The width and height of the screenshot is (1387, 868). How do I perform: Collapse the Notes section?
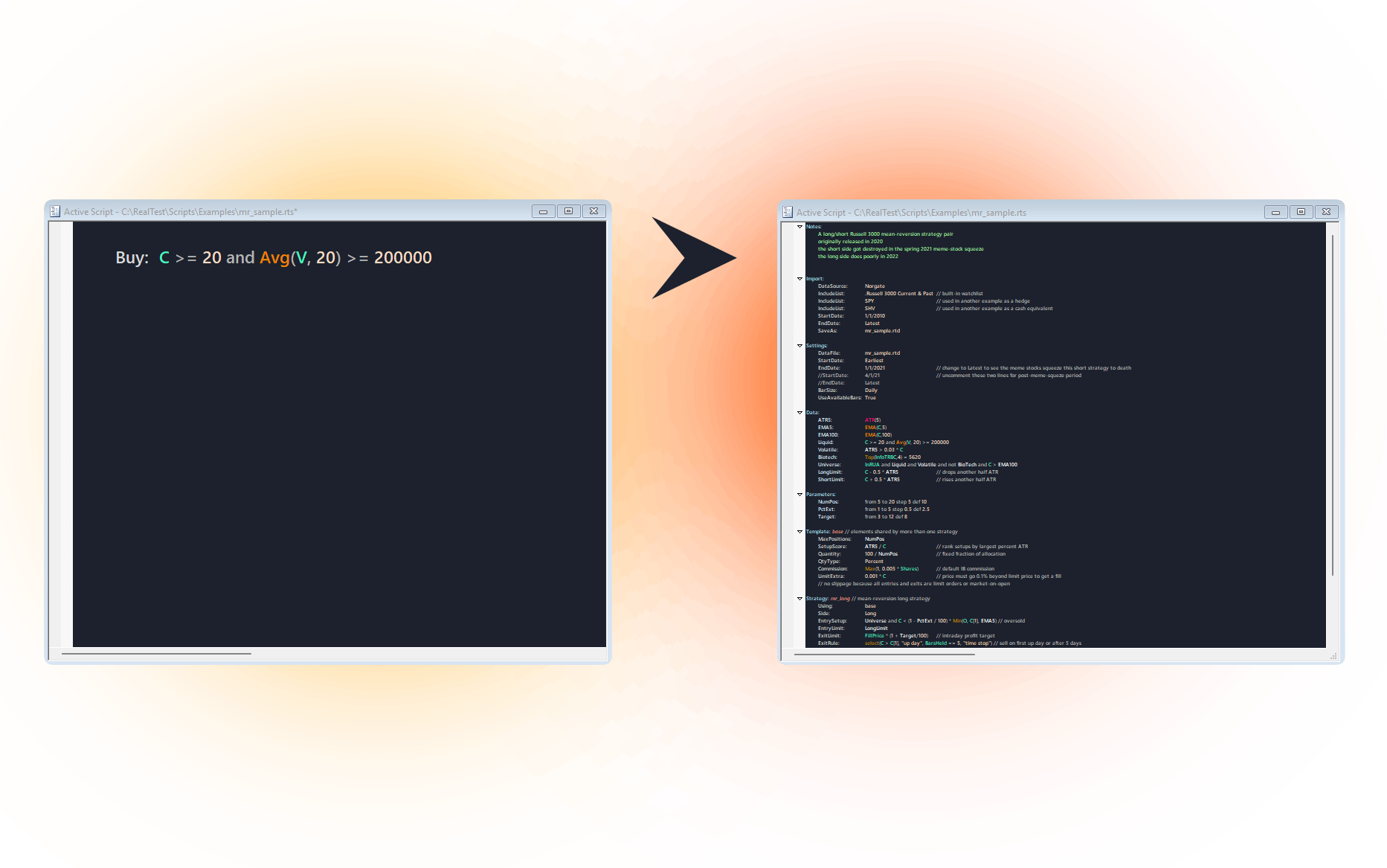tap(800, 227)
